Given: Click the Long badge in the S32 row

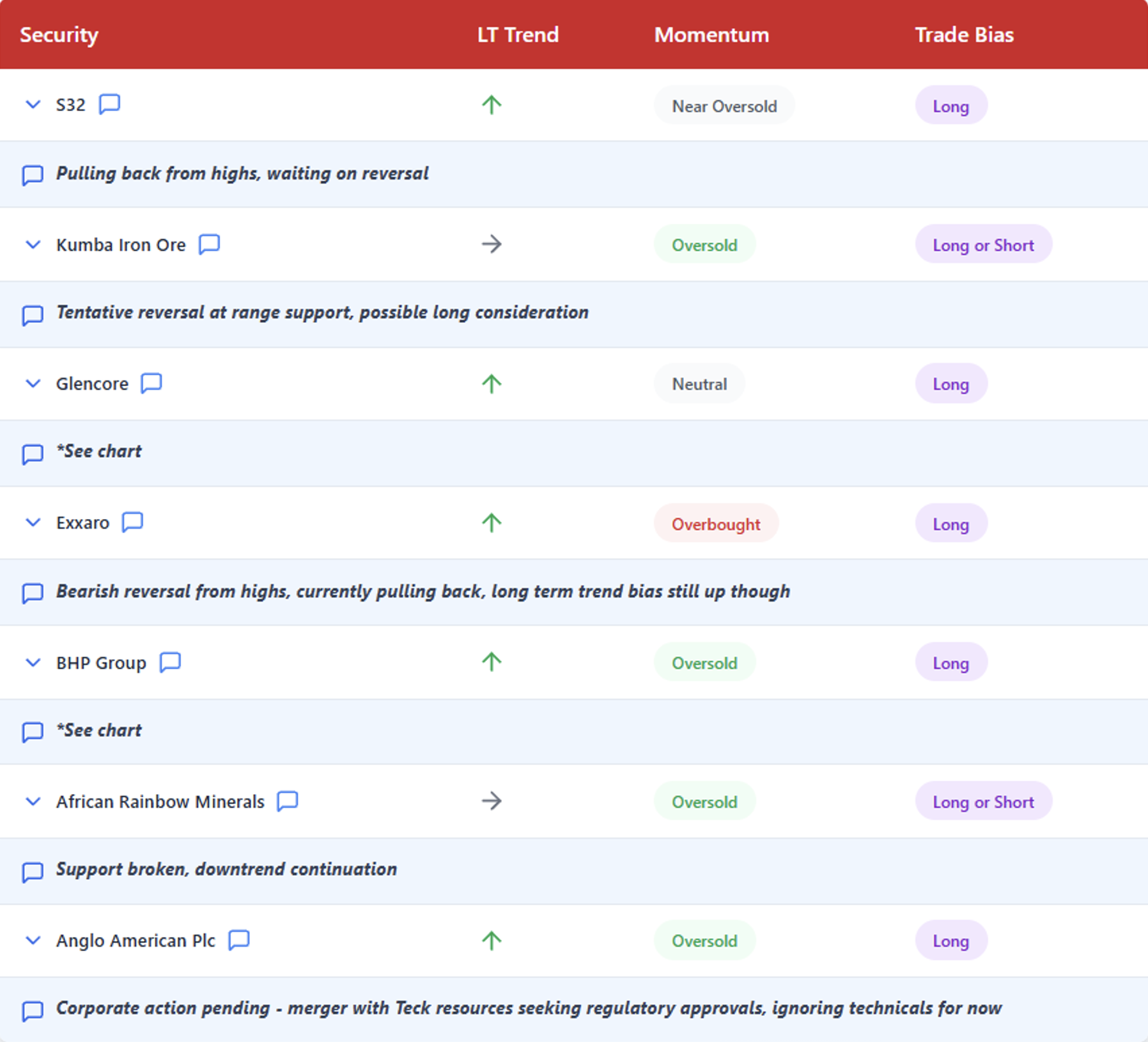Looking at the screenshot, I should 951,105.
